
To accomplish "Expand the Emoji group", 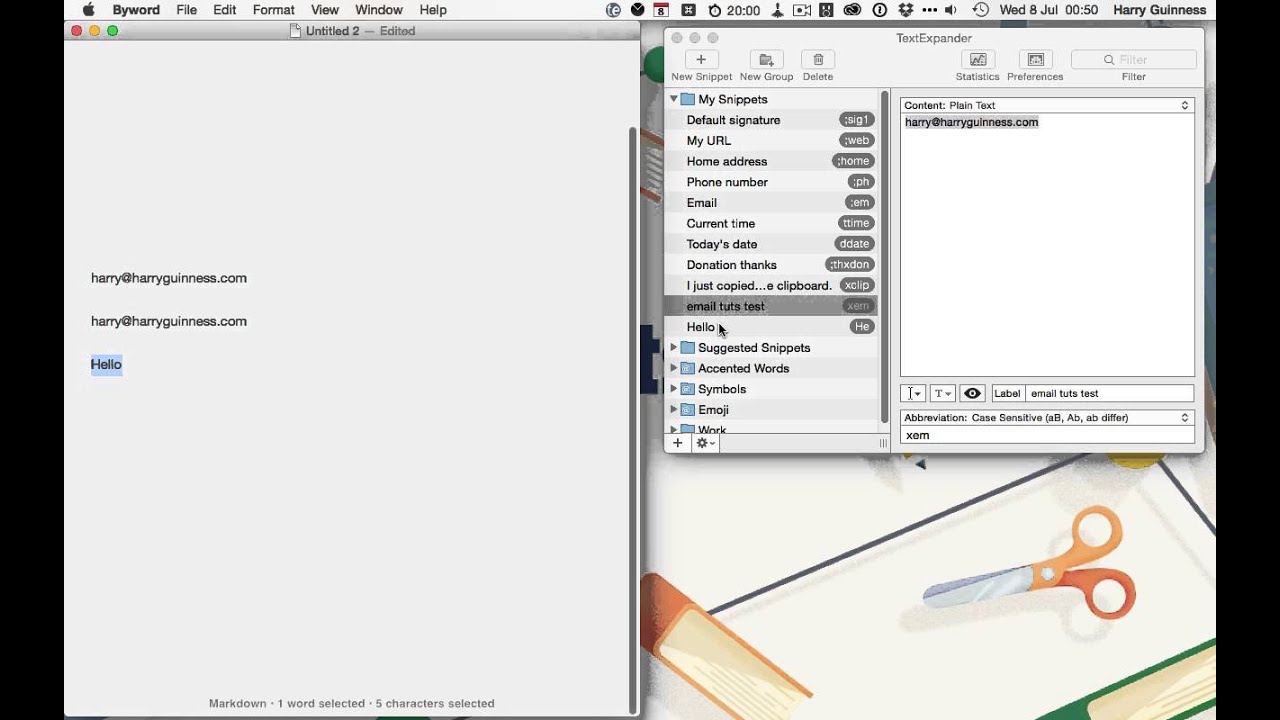I will click(674, 410).
